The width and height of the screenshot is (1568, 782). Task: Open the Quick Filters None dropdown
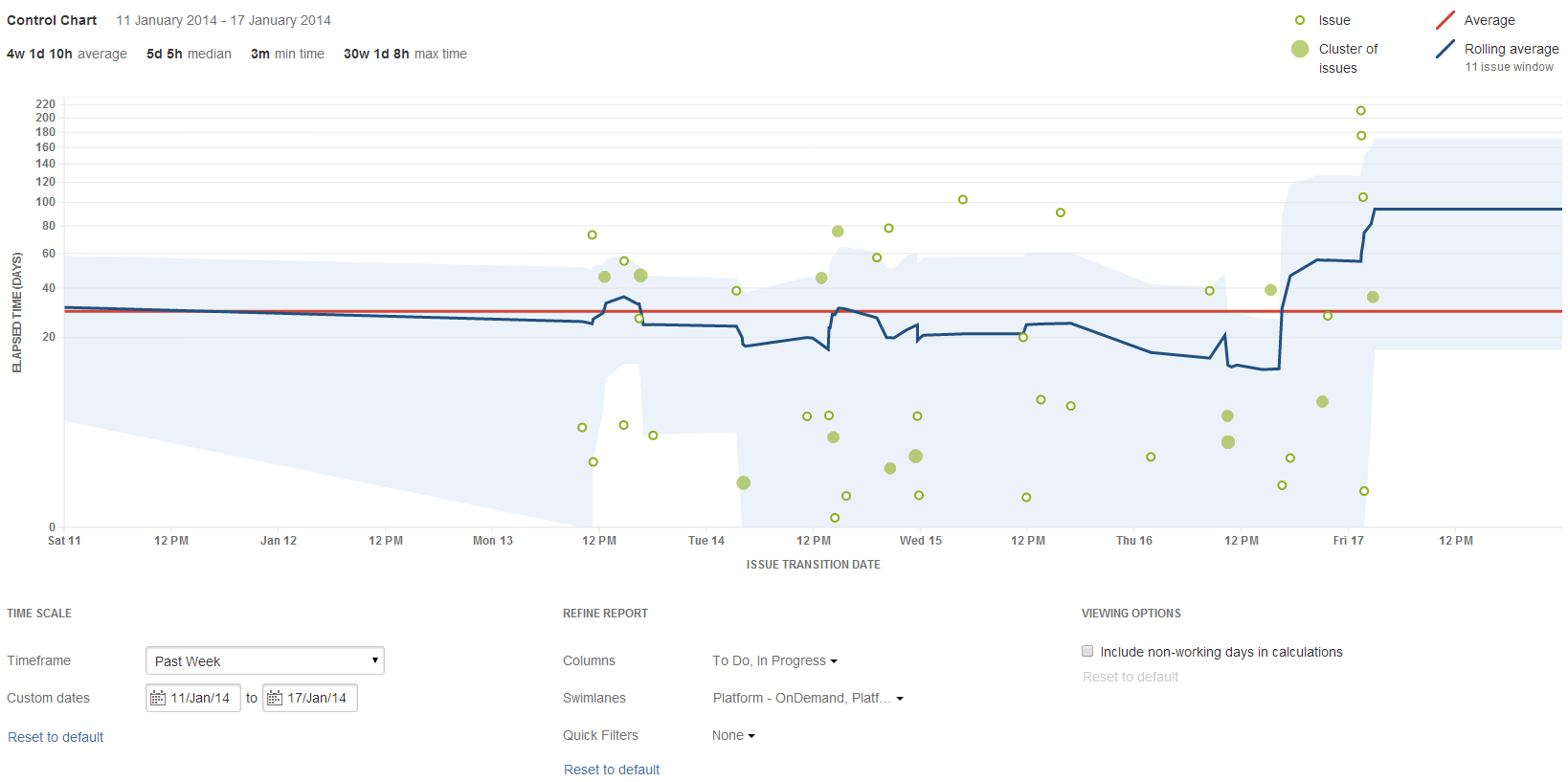tap(733, 735)
